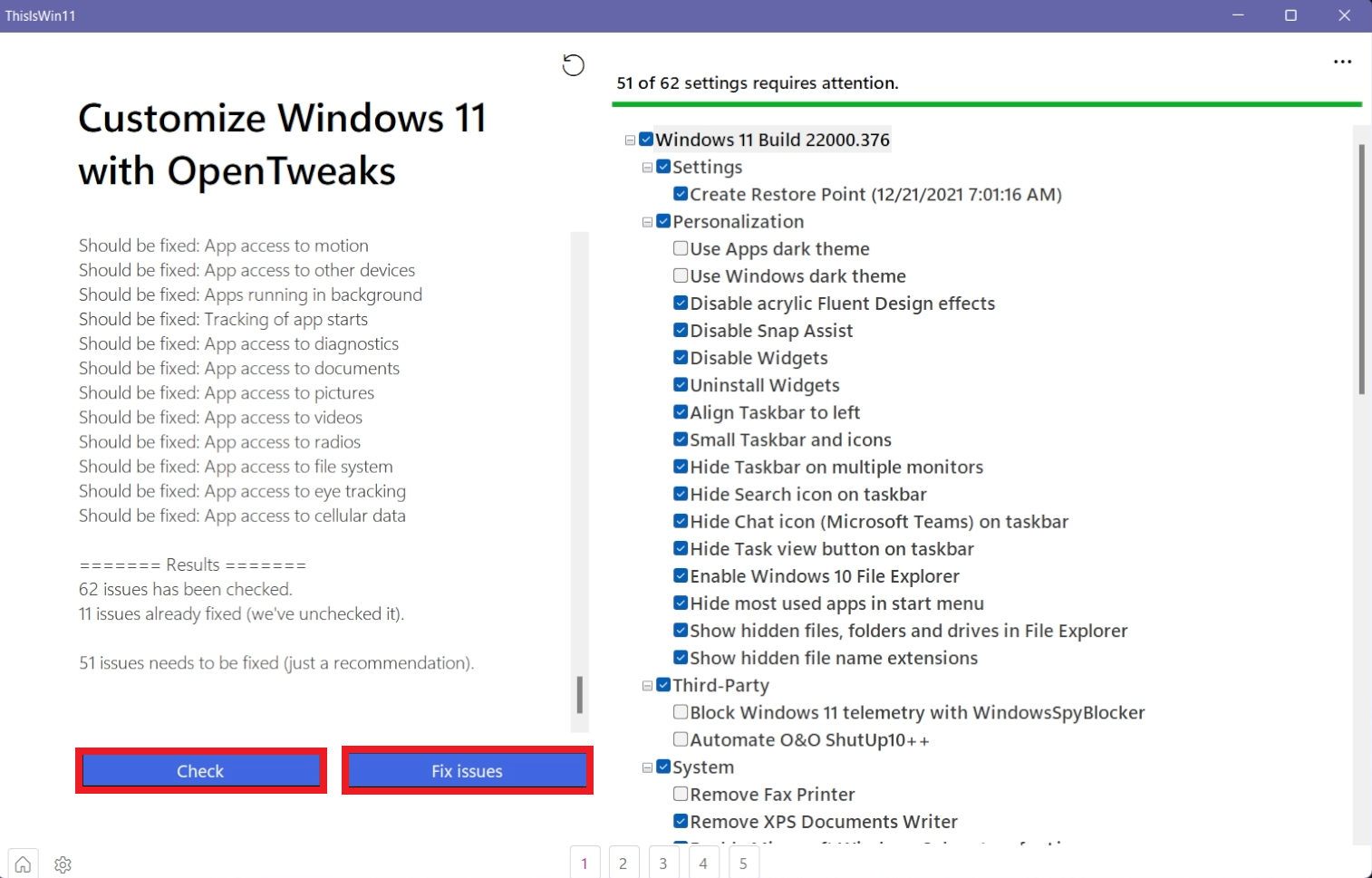The width and height of the screenshot is (1372, 878).
Task: Enable the Remove Fax Printer option
Action: tap(680, 794)
